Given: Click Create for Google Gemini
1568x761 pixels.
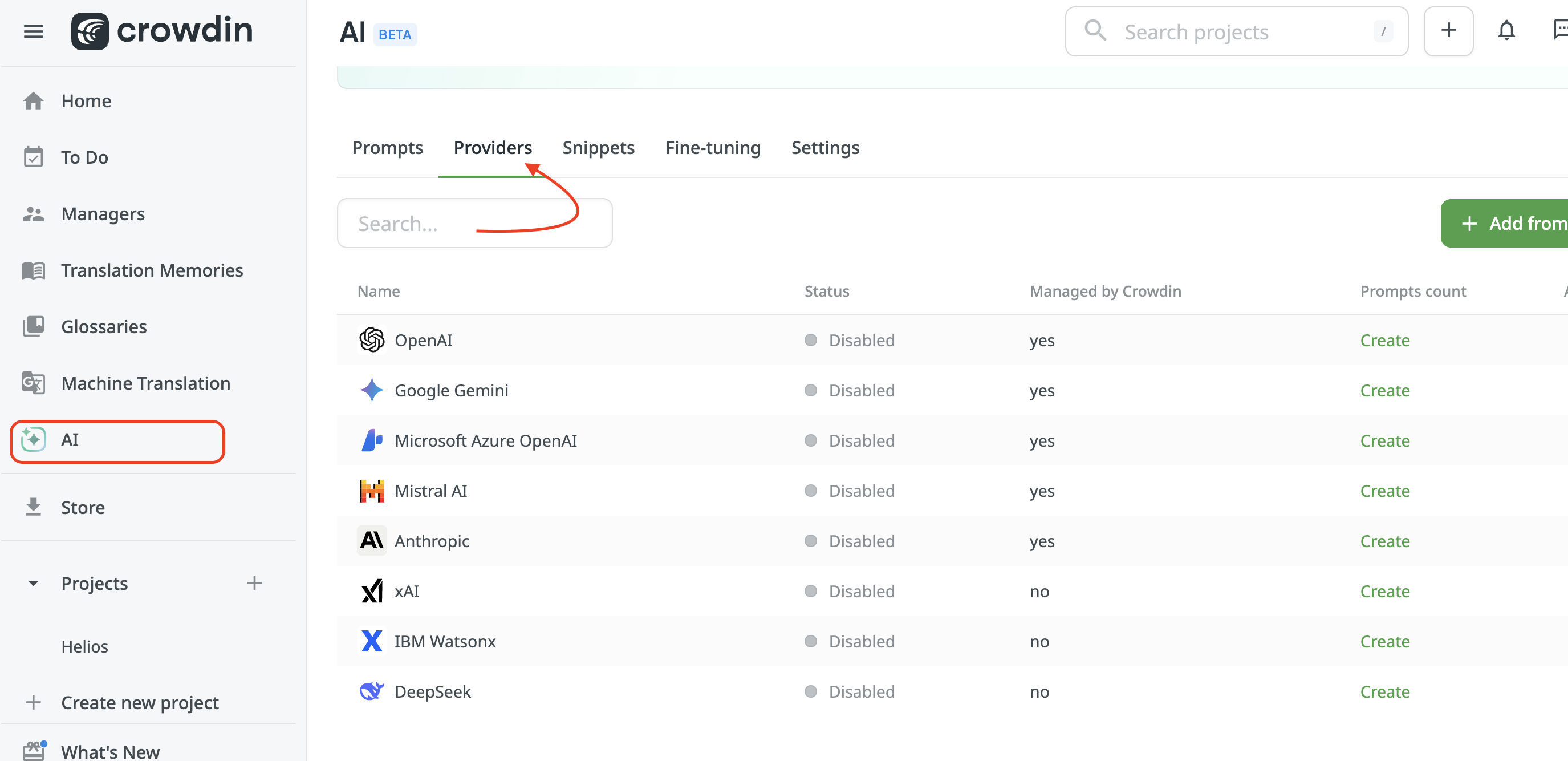Looking at the screenshot, I should tap(1385, 390).
